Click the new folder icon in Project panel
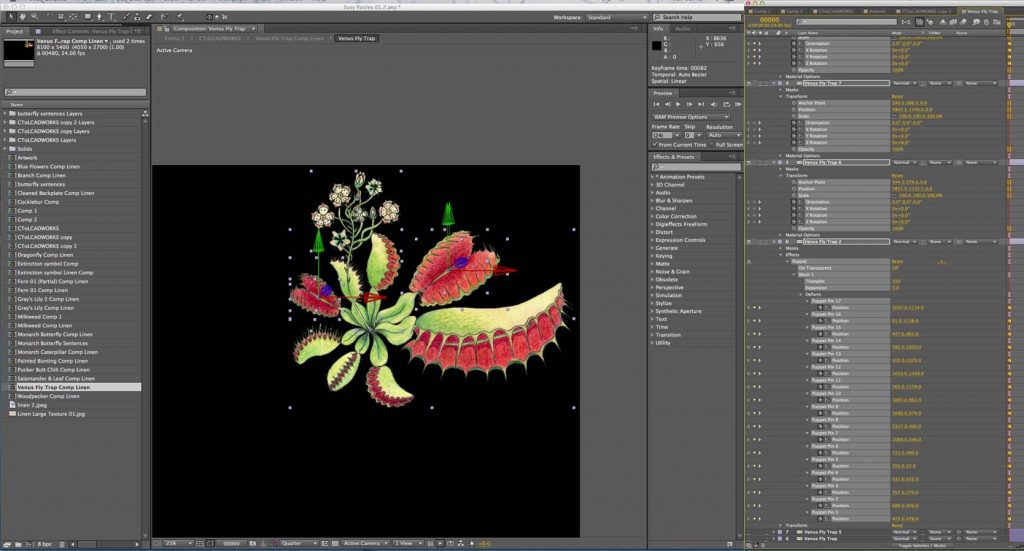 click(18, 544)
